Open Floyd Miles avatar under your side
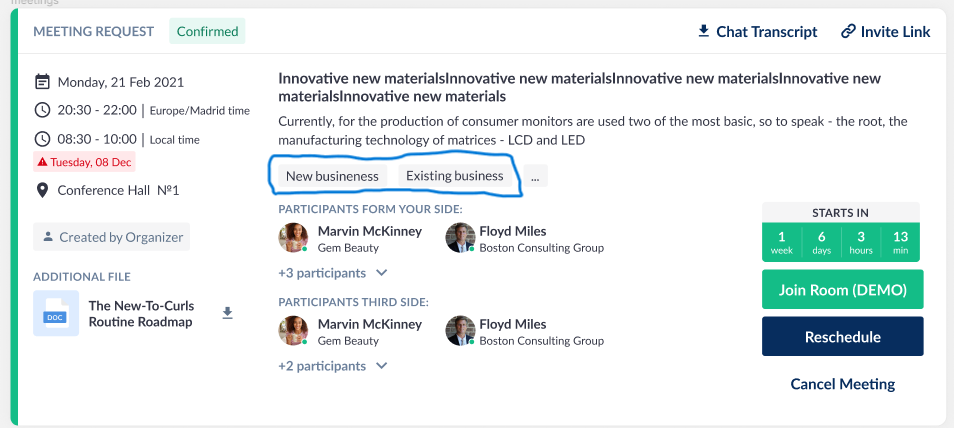 coord(460,238)
